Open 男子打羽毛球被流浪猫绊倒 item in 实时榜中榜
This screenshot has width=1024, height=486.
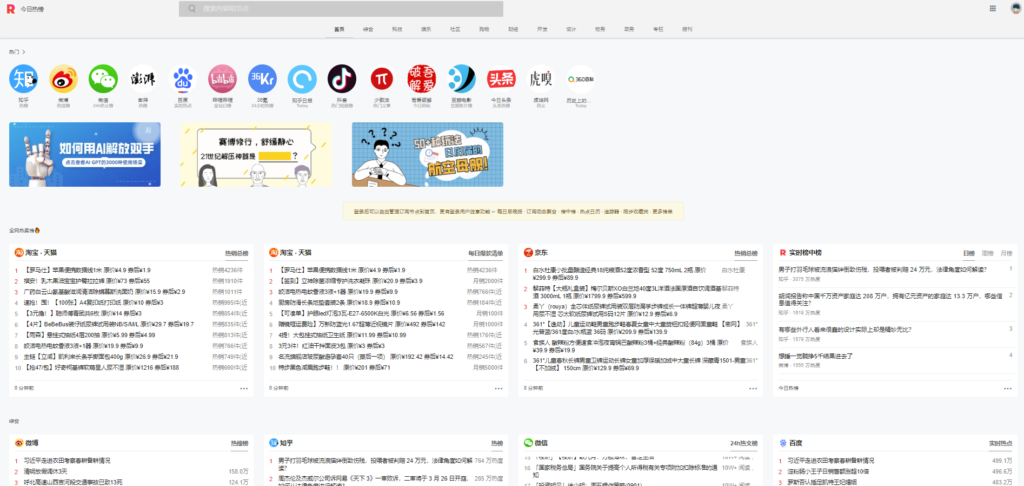[x=882, y=268]
